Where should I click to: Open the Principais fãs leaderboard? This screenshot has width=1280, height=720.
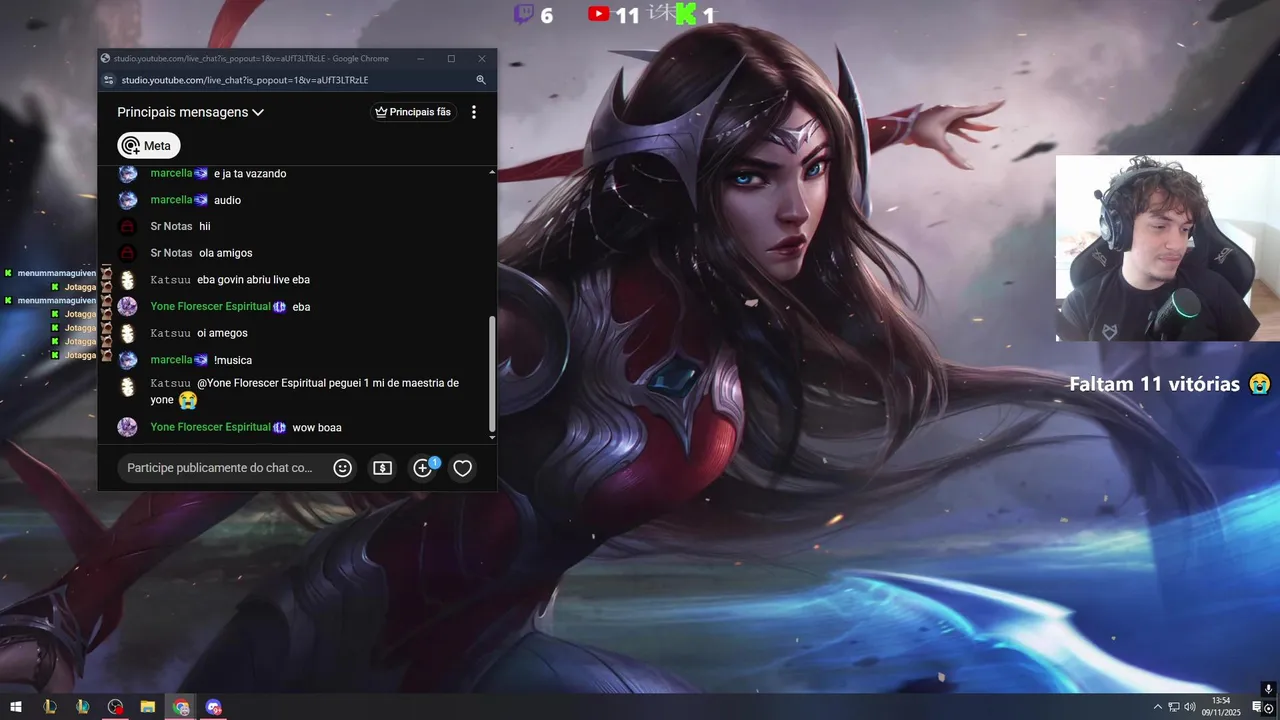click(x=413, y=112)
